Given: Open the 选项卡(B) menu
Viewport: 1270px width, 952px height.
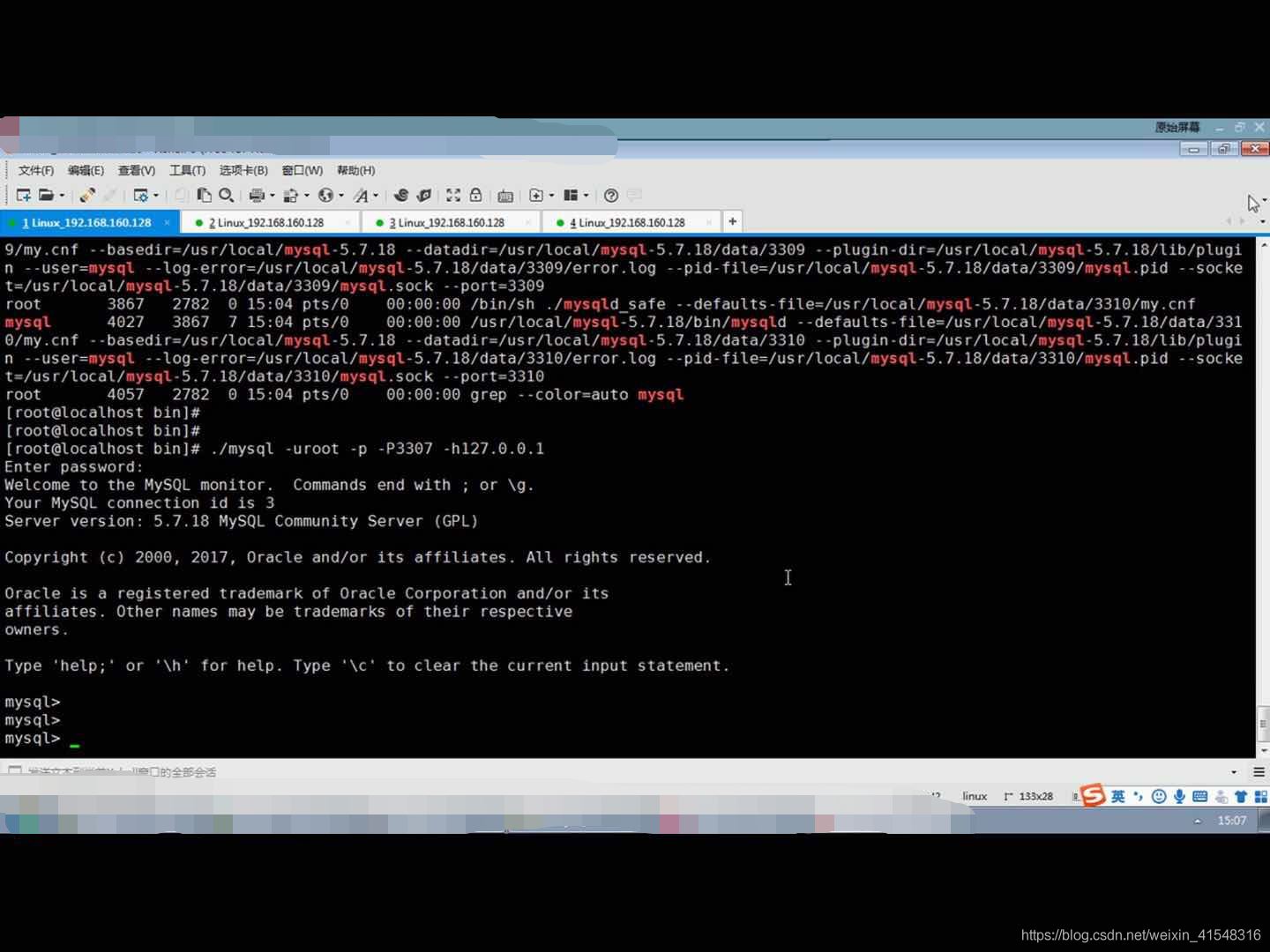Looking at the screenshot, I should 243,170.
